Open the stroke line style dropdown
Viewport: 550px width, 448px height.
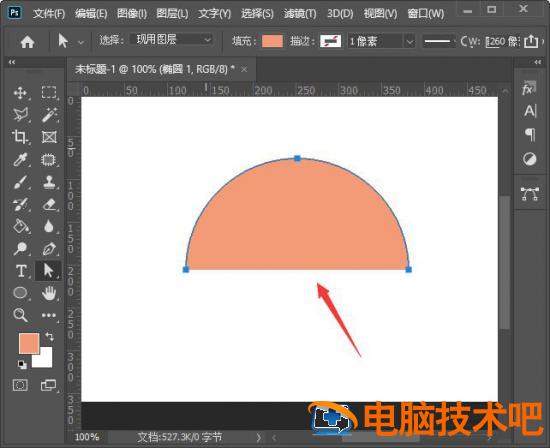(439, 41)
